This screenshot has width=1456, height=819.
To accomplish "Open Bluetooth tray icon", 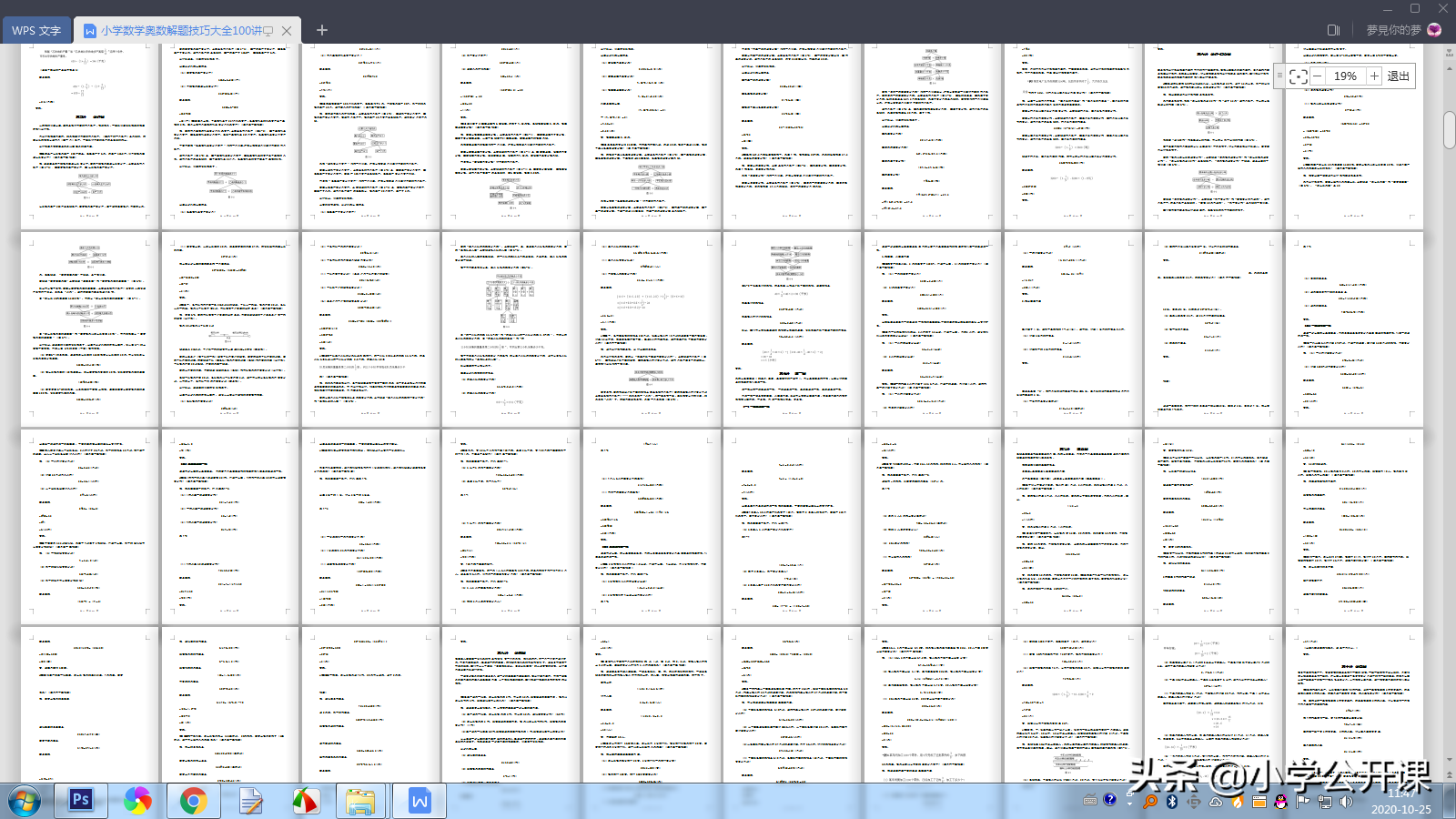I will point(1172,802).
